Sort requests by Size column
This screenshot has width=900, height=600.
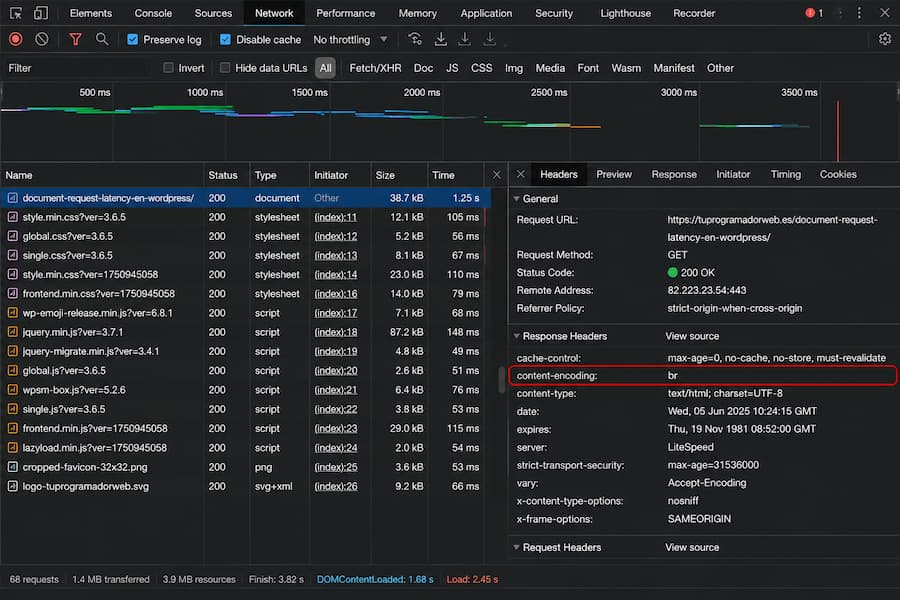[x=398, y=175]
